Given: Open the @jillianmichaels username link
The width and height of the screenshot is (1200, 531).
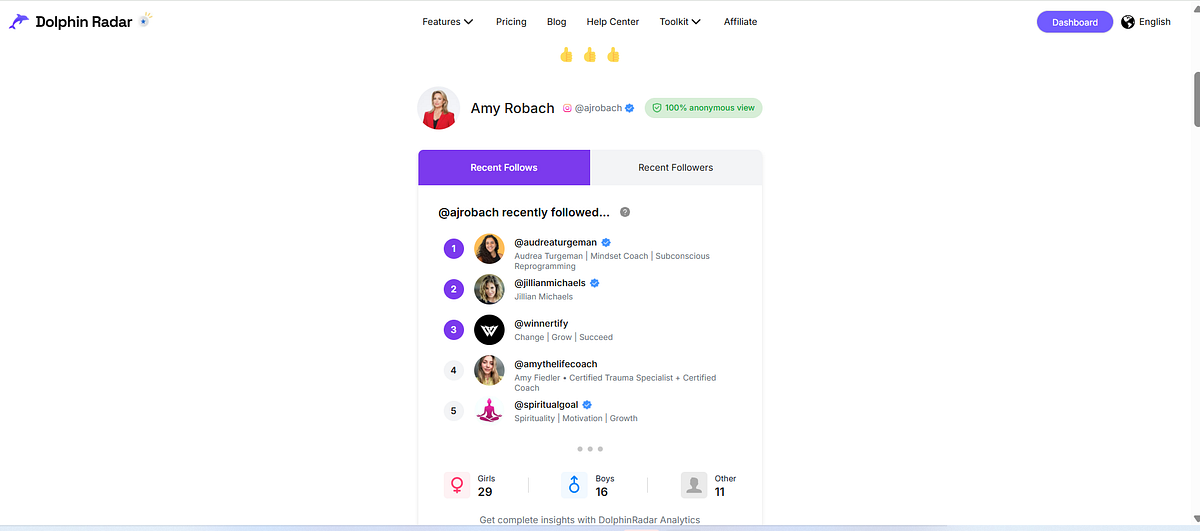Looking at the screenshot, I should coord(550,283).
